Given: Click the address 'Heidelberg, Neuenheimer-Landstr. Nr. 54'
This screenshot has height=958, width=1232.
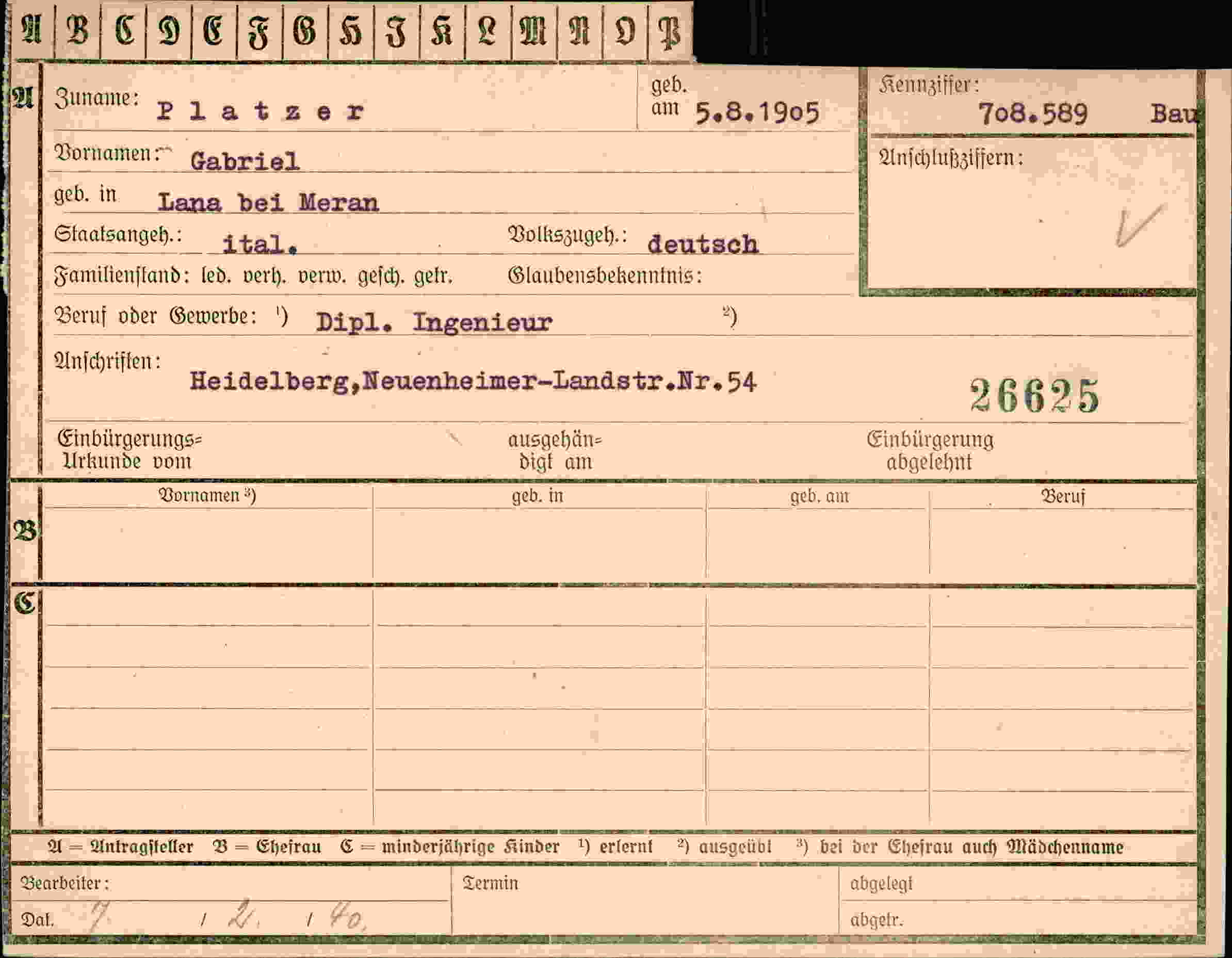Looking at the screenshot, I should (473, 382).
